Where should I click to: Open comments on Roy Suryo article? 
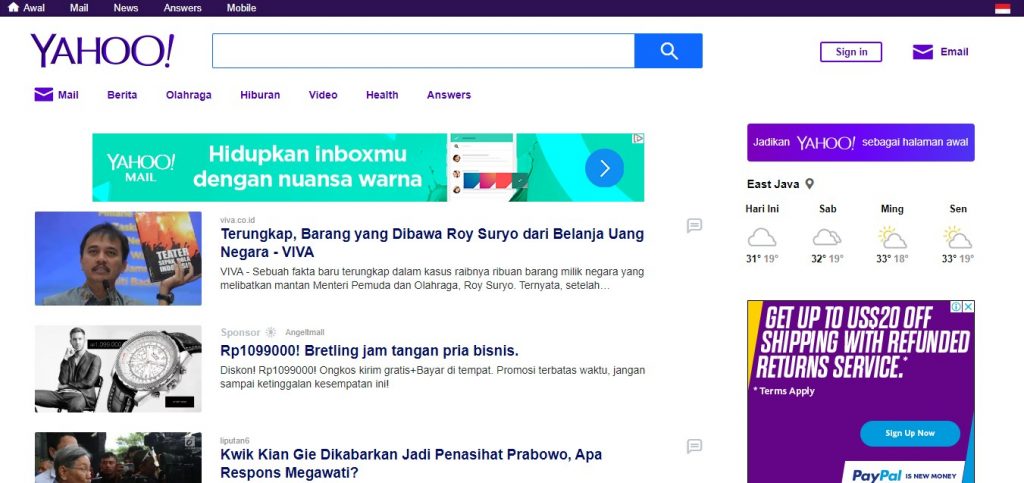pyautogui.click(x=694, y=226)
